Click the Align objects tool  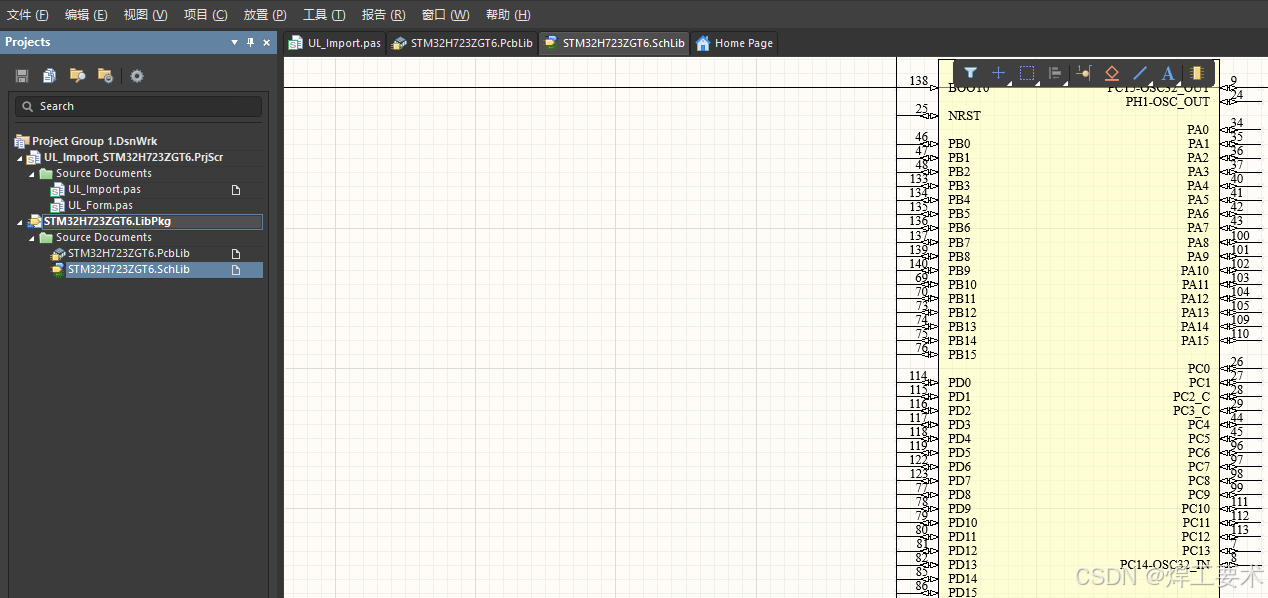1054,73
